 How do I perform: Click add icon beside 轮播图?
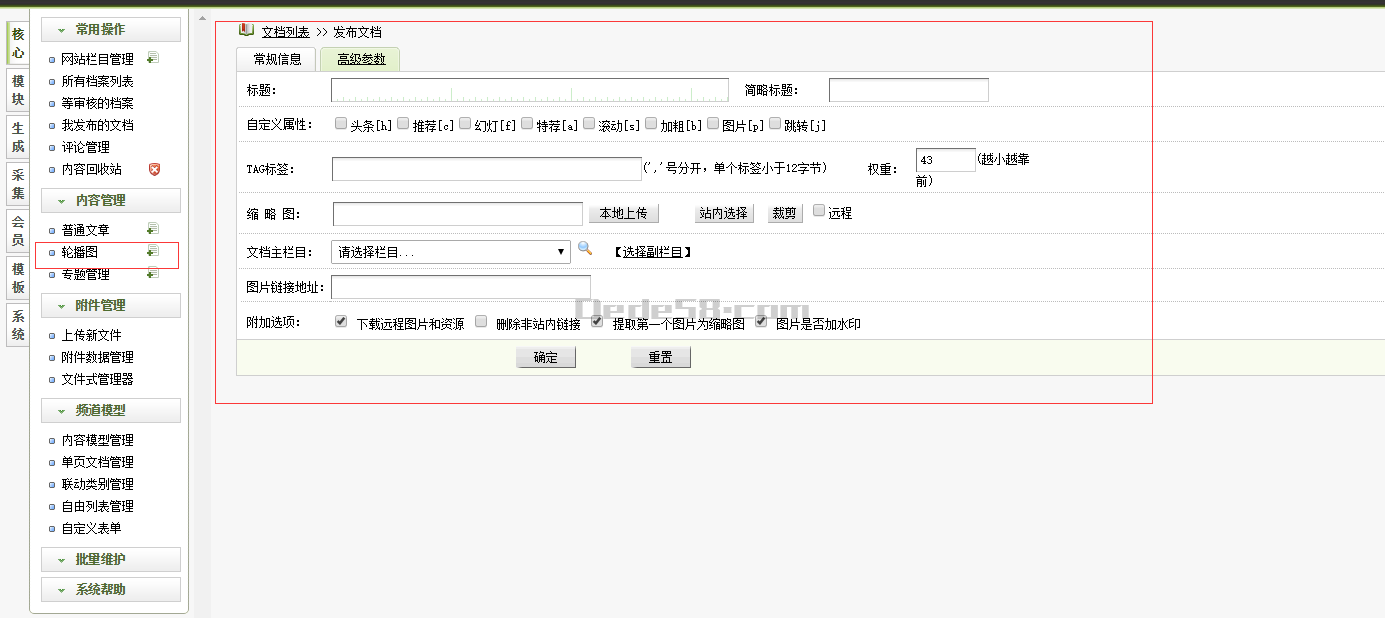click(x=153, y=251)
